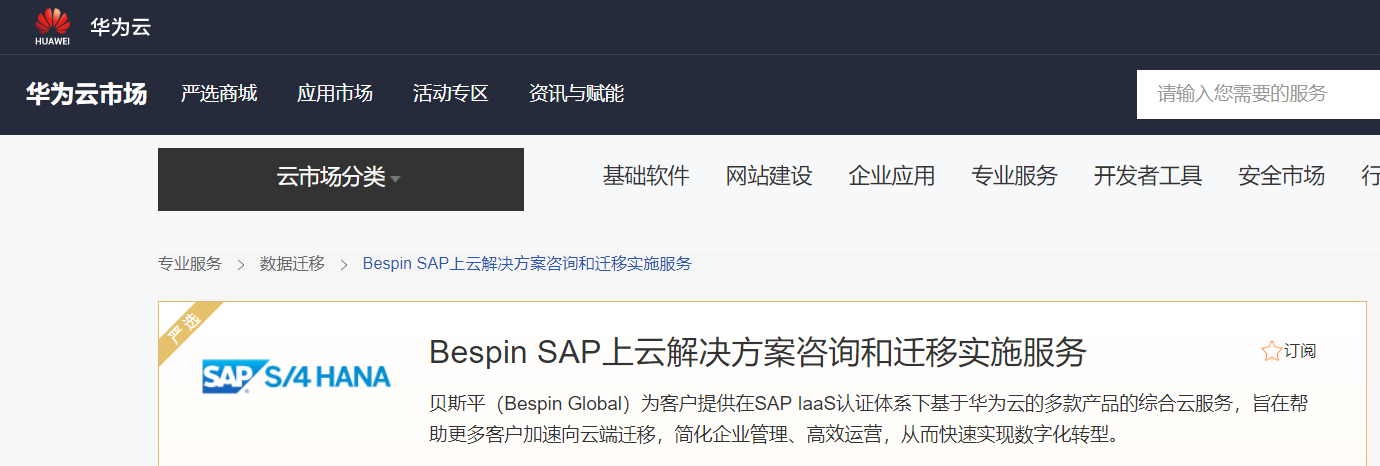Screen dimensions: 1380x466
Task: Select the 企业应用 category
Action: [x=892, y=176]
